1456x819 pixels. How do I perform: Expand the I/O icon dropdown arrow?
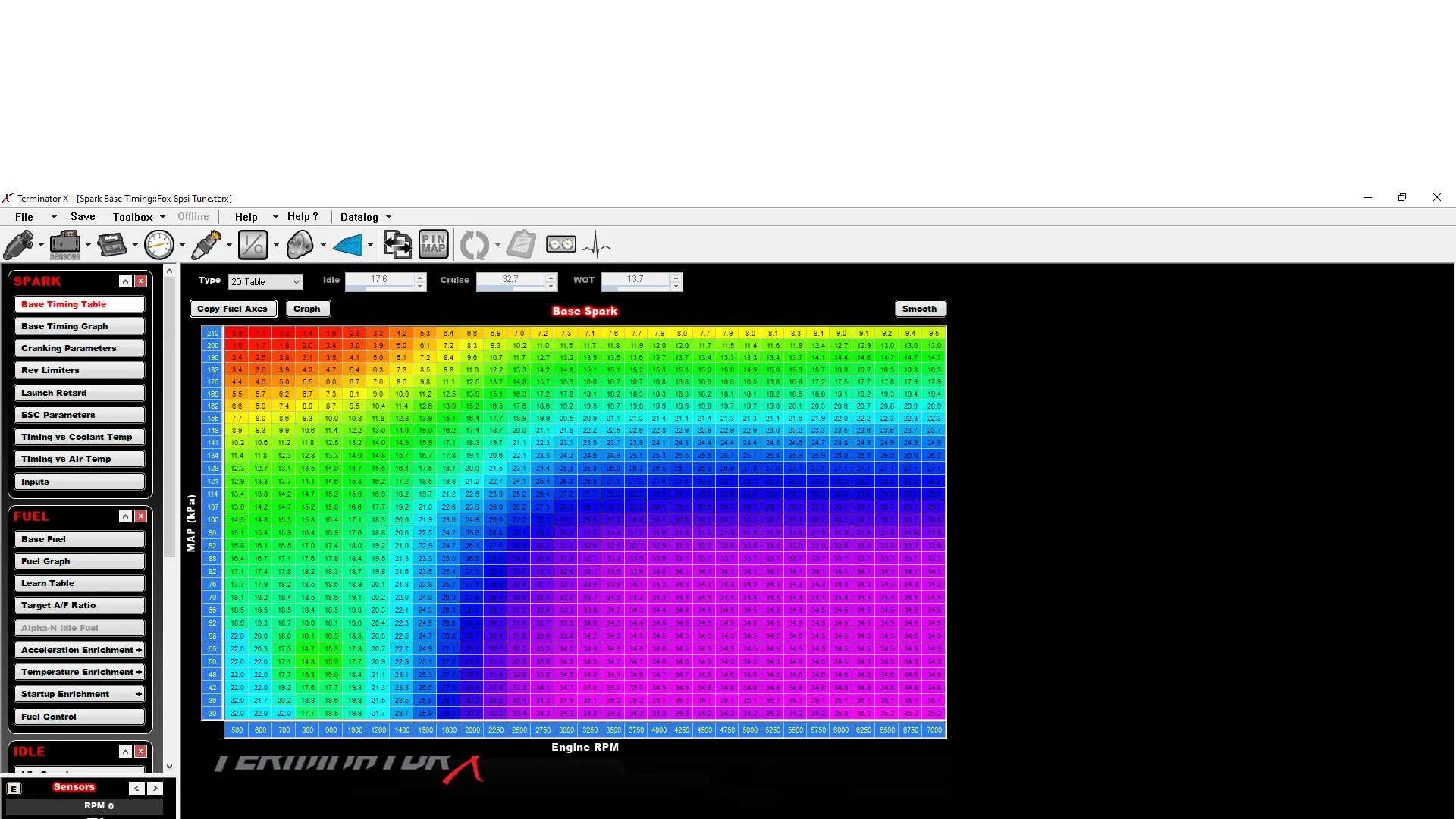[276, 245]
